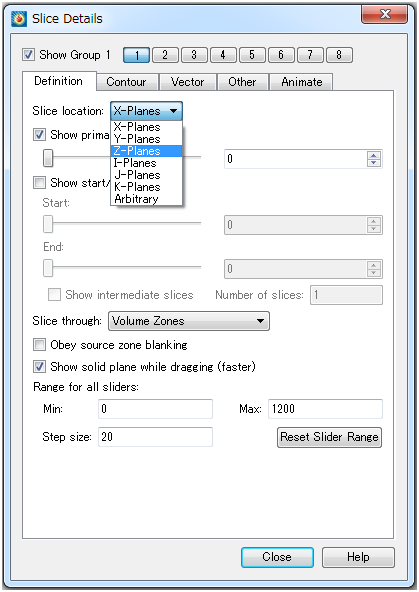Toggle the Show Group 1 checkbox
Screen dimensions: 419x592
click(28, 54)
